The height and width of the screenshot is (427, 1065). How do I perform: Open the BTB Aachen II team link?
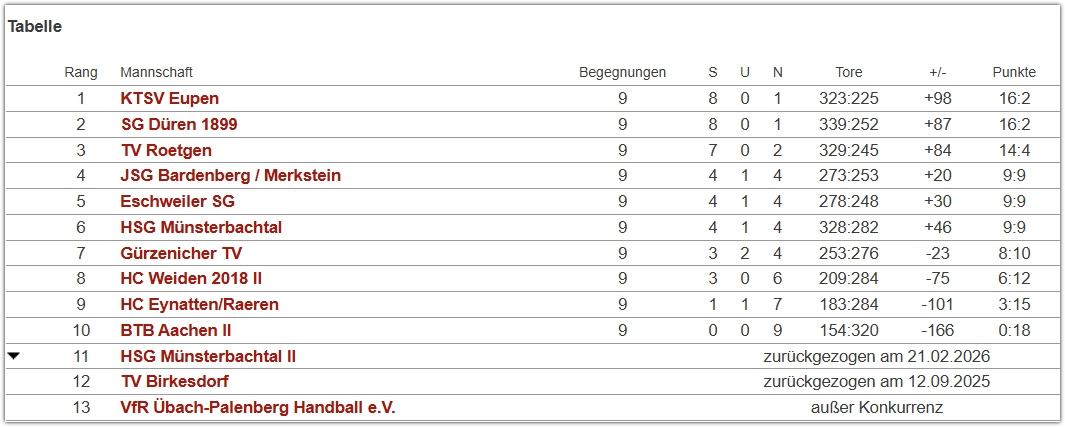pos(176,330)
